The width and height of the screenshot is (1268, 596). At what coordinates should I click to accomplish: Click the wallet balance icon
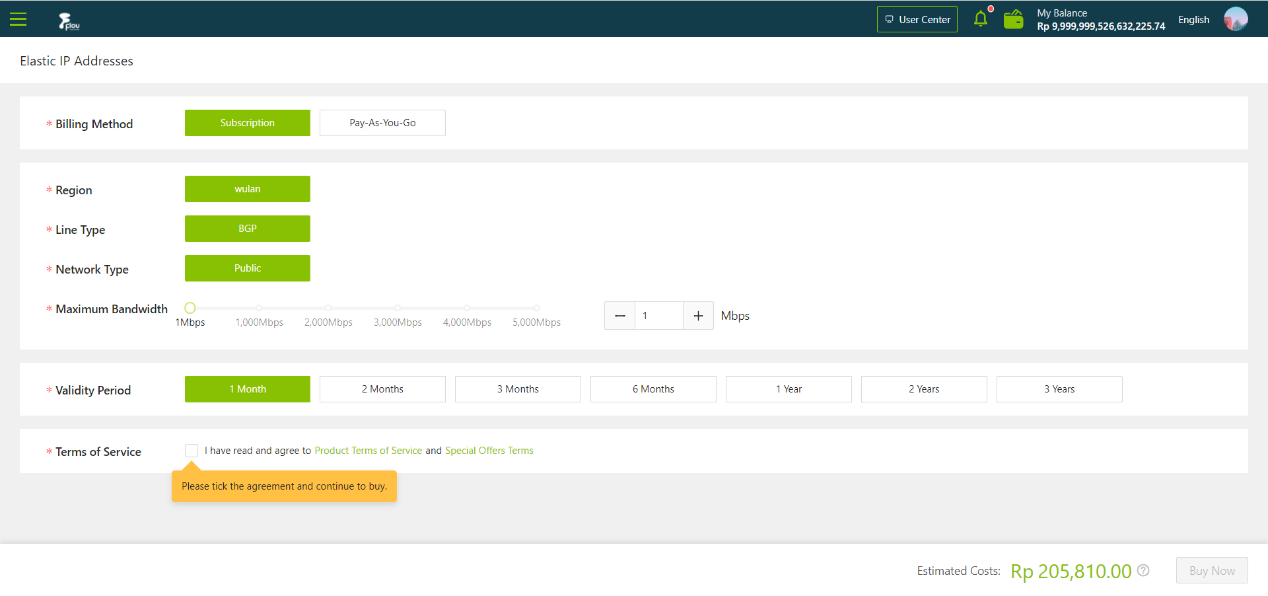click(1014, 19)
